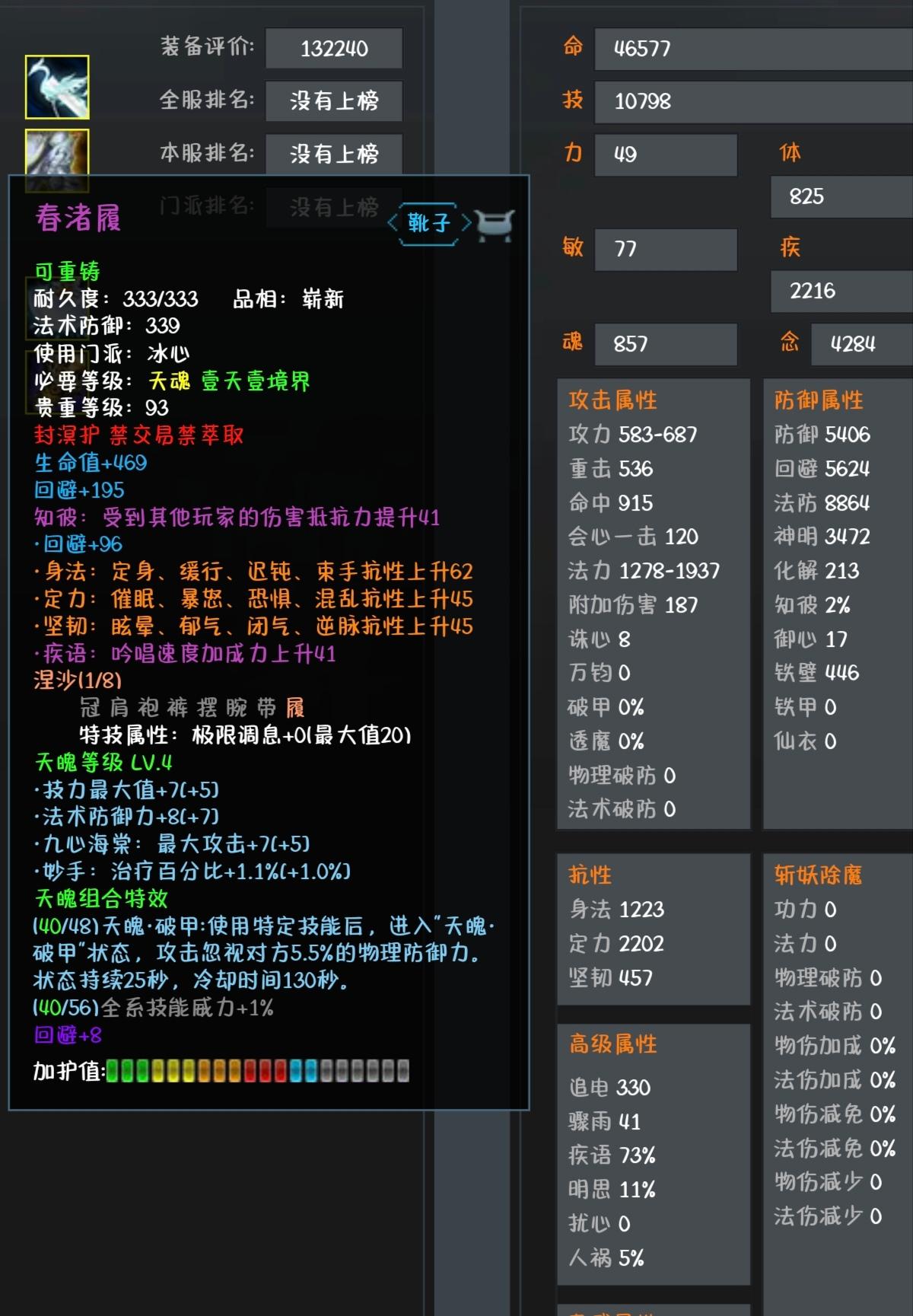Click the 使用门派: 冰心 line
This screenshot has height=1316, width=913.
[x=112, y=354]
